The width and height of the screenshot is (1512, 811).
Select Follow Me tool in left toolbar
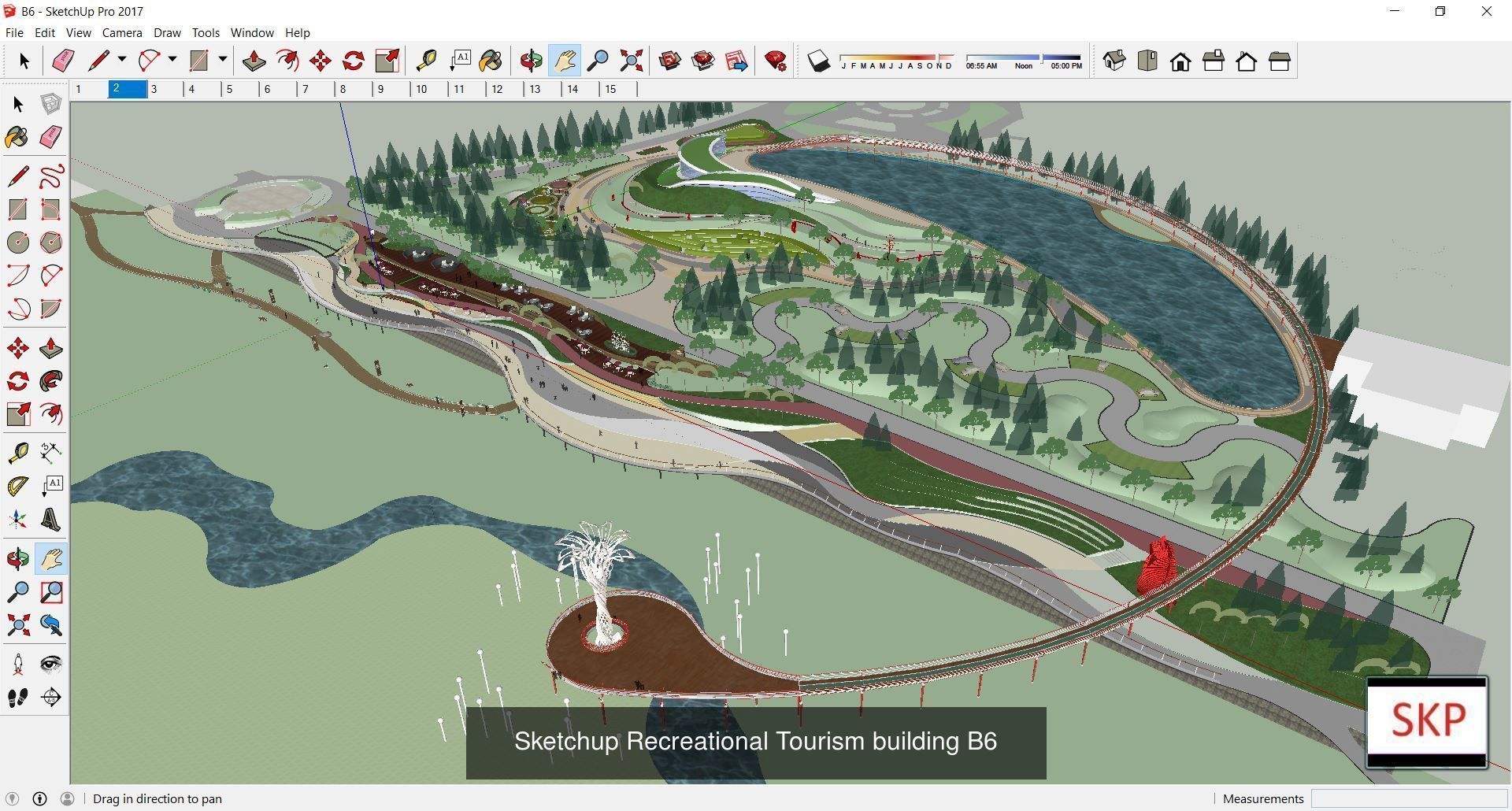tap(50, 381)
